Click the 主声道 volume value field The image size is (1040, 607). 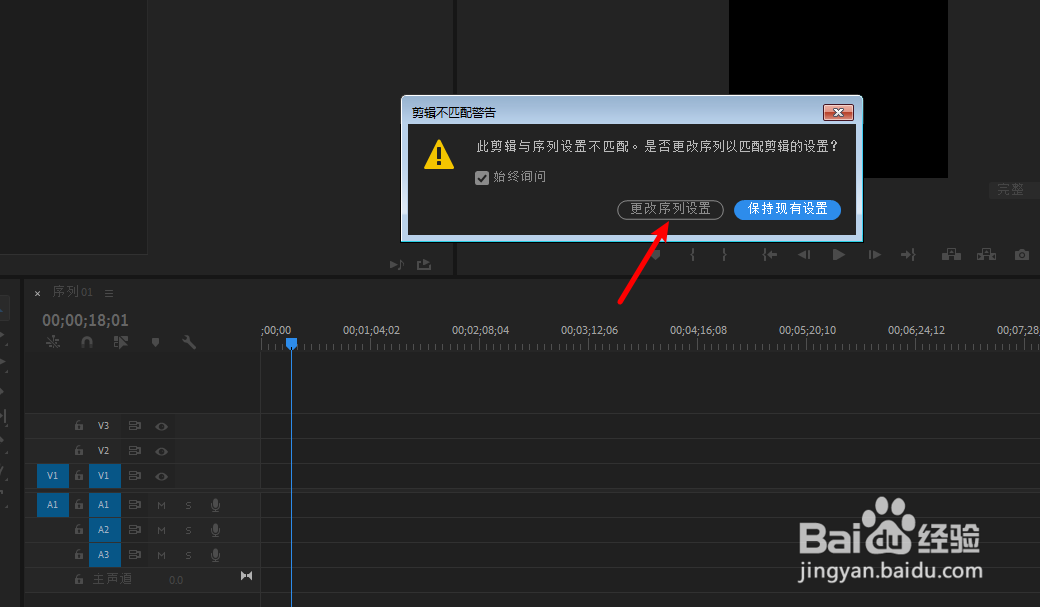176,578
